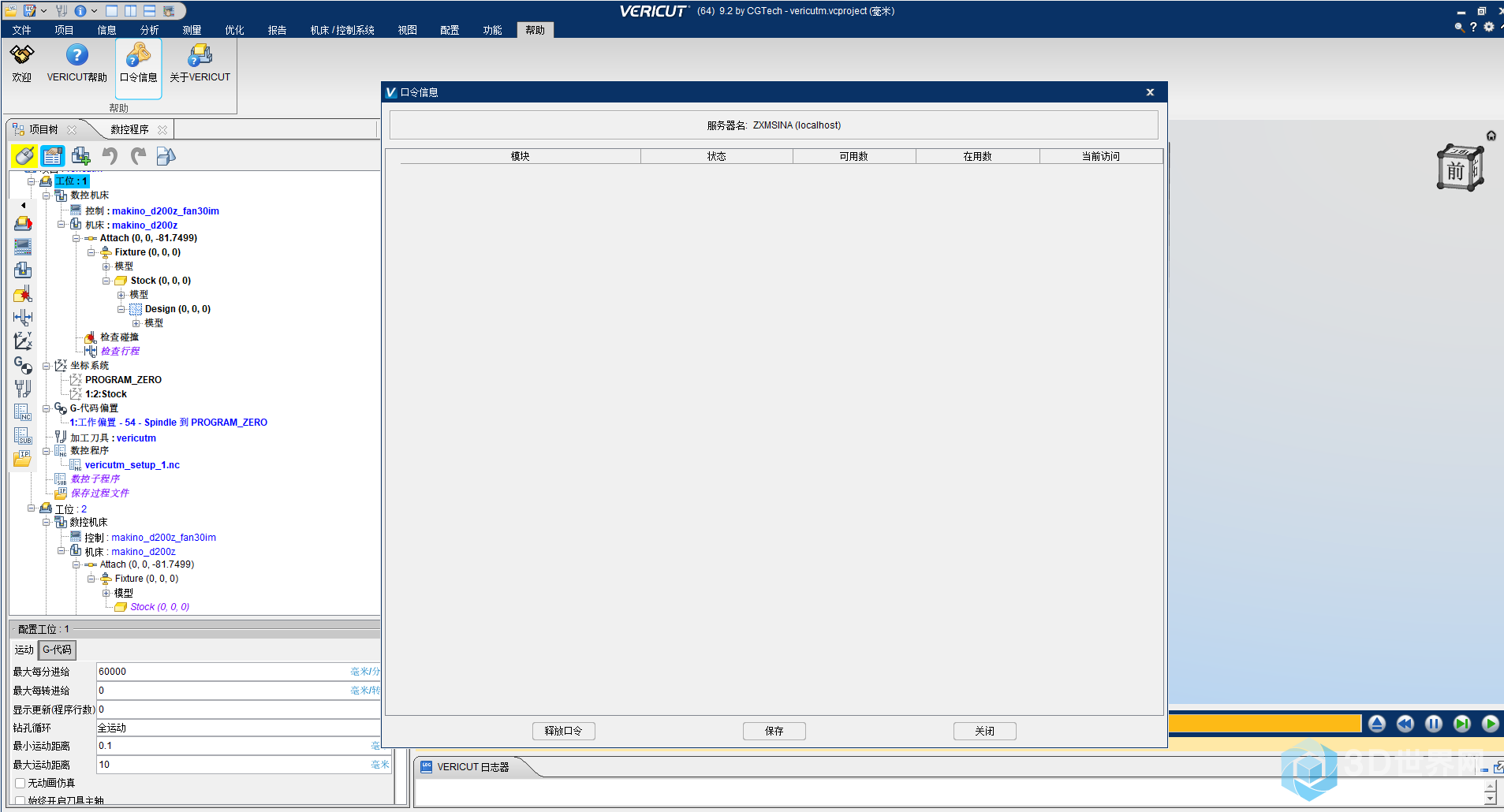This screenshot has width=1504, height=812.
Task: Click the VERICUT 日志器 tab
Action: (473, 767)
